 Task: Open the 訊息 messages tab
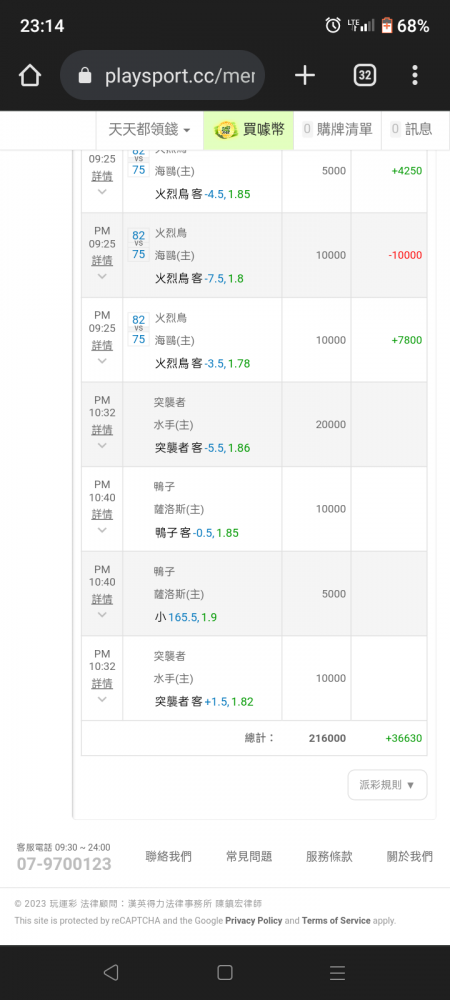[x=412, y=129]
